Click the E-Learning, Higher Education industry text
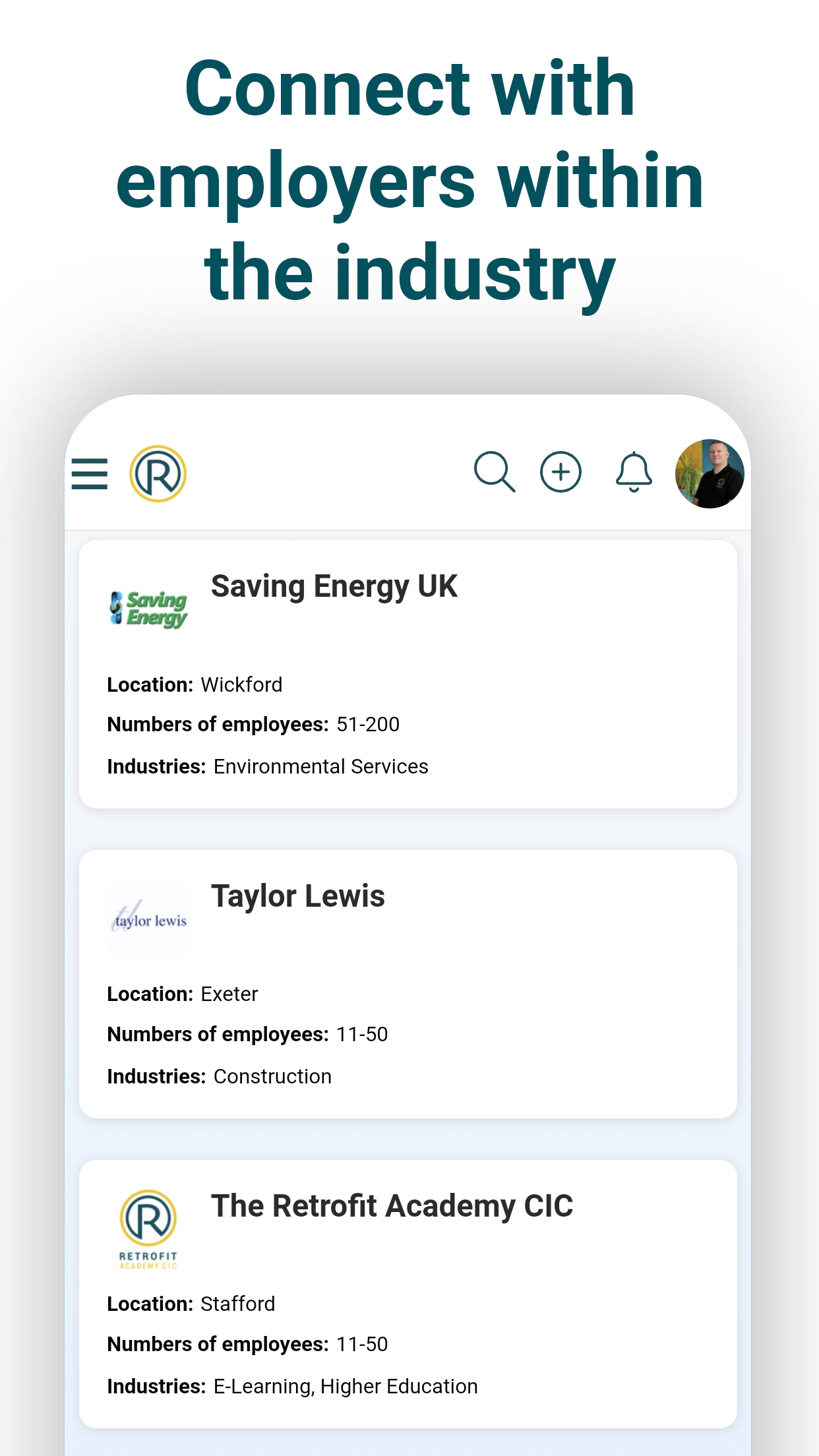The height and width of the screenshot is (1456, 819). pyautogui.click(x=346, y=1387)
